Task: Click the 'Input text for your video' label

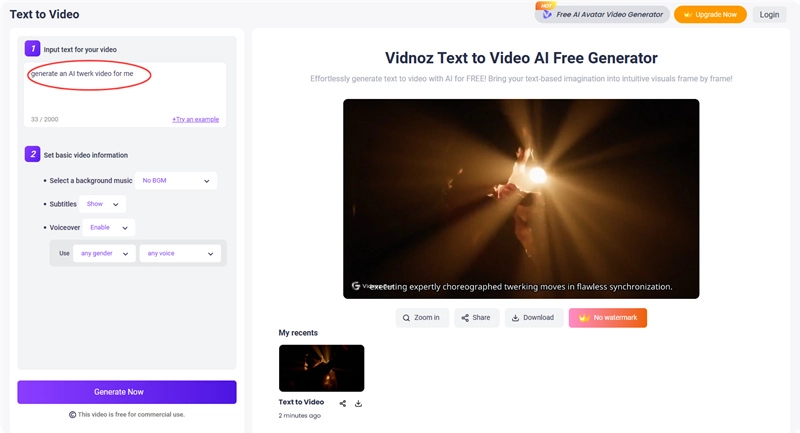Action: pyautogui.click(x=80, y=49)
